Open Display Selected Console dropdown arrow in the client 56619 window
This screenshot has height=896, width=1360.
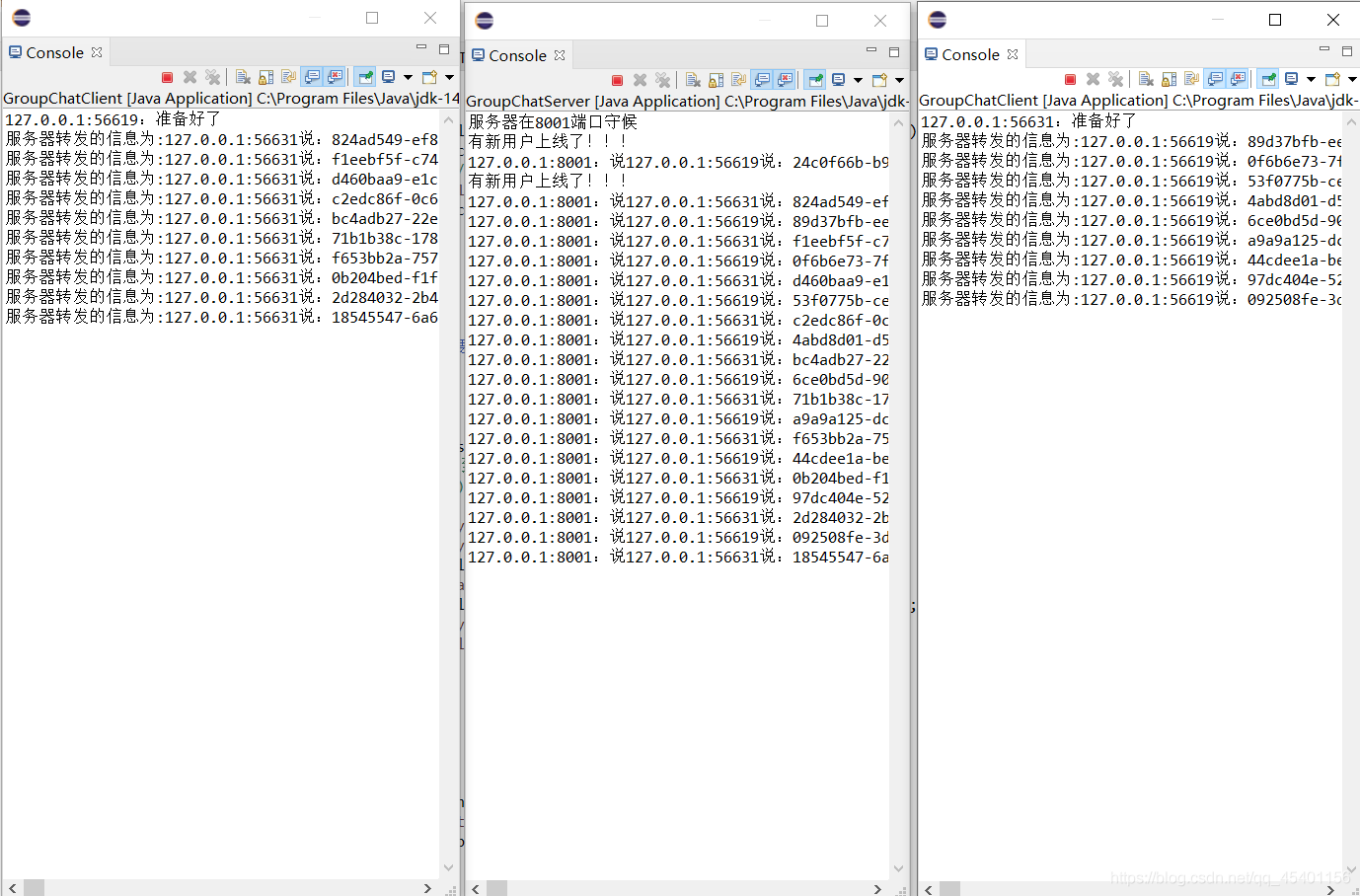click(x=408, y=77)
